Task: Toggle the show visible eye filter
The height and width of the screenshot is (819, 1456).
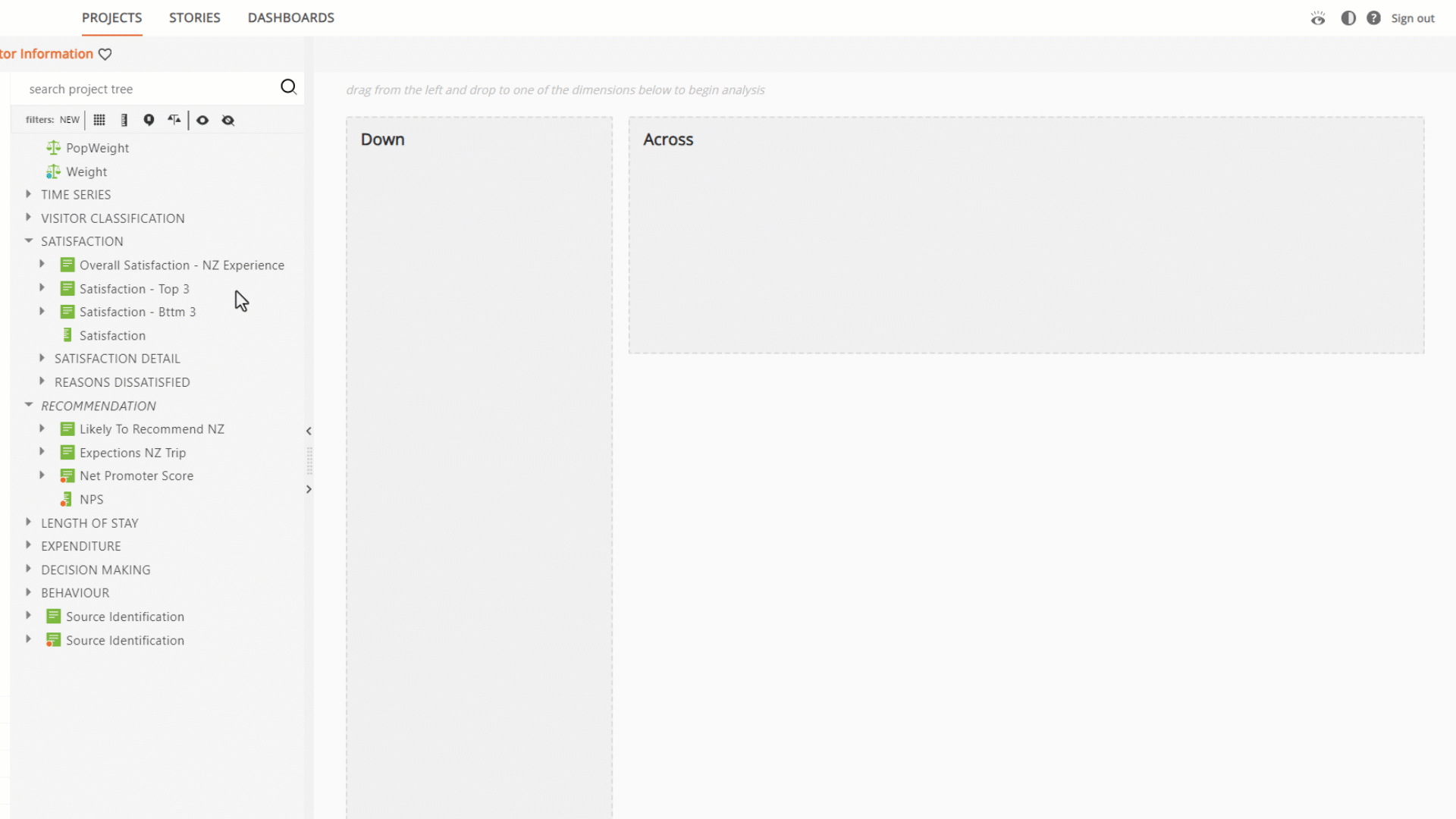Action: point(202,120)
